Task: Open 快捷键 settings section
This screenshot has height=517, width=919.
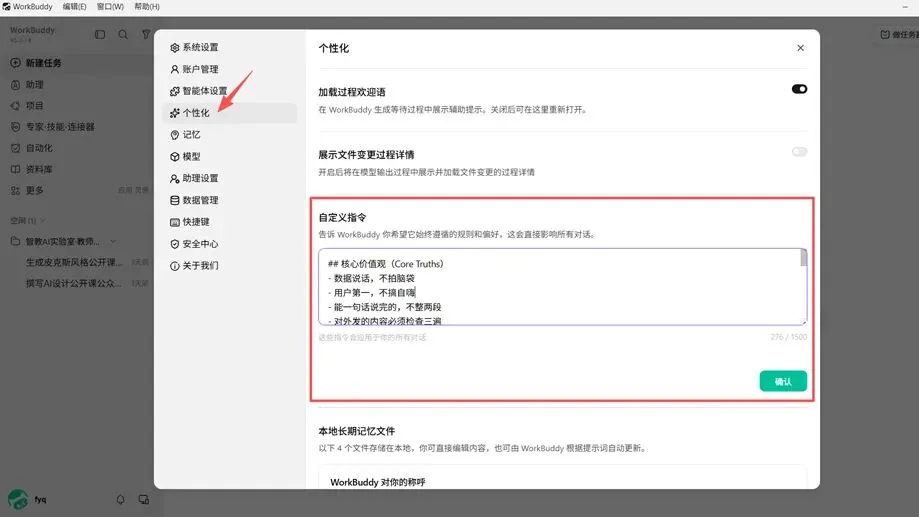Action: pyautogui.click(x=229, y=222)
